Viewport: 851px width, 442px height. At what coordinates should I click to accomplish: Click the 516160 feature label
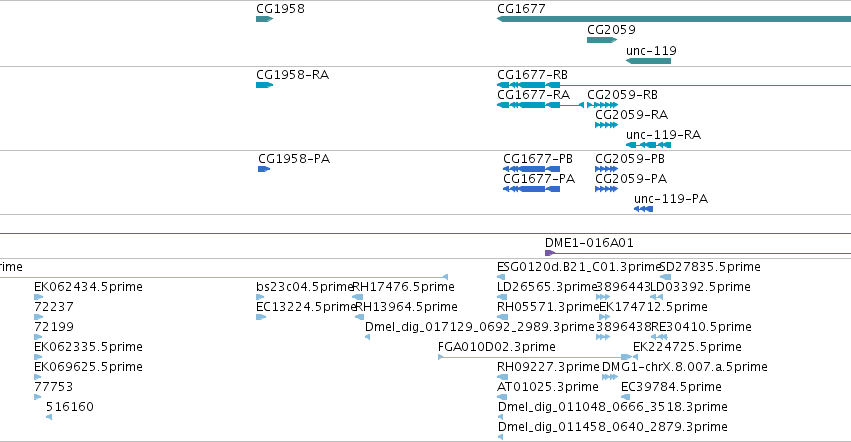pyautogui.click(x=70, y=408)
